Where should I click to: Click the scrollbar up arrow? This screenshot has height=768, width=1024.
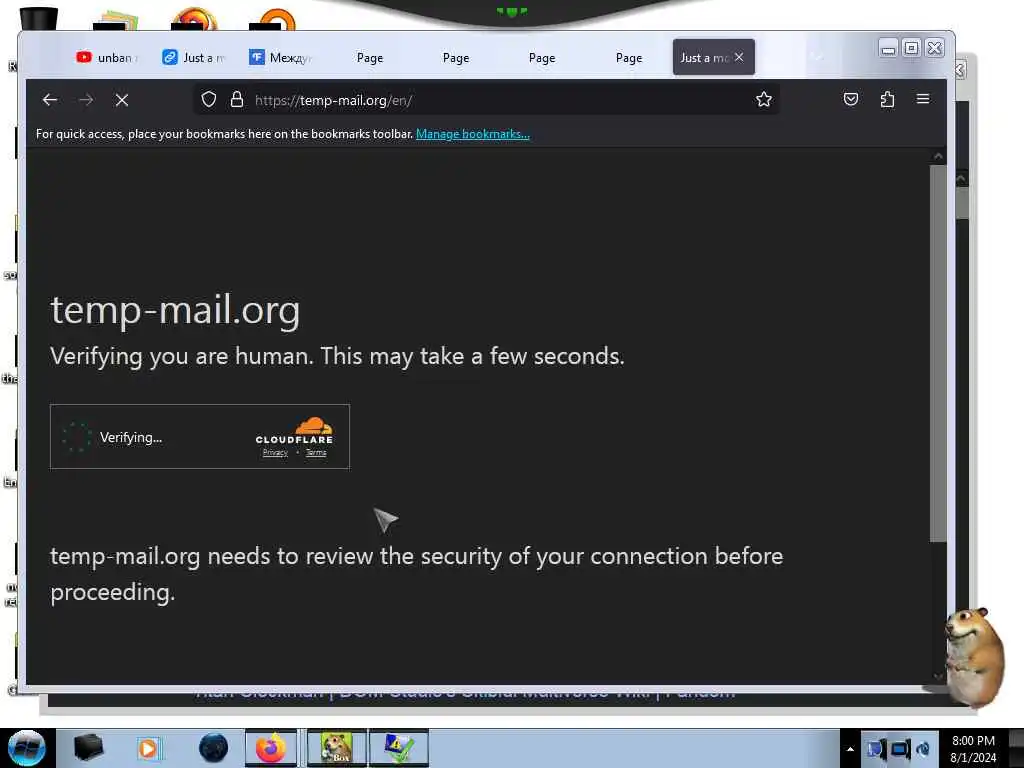(x=938, y=156)
